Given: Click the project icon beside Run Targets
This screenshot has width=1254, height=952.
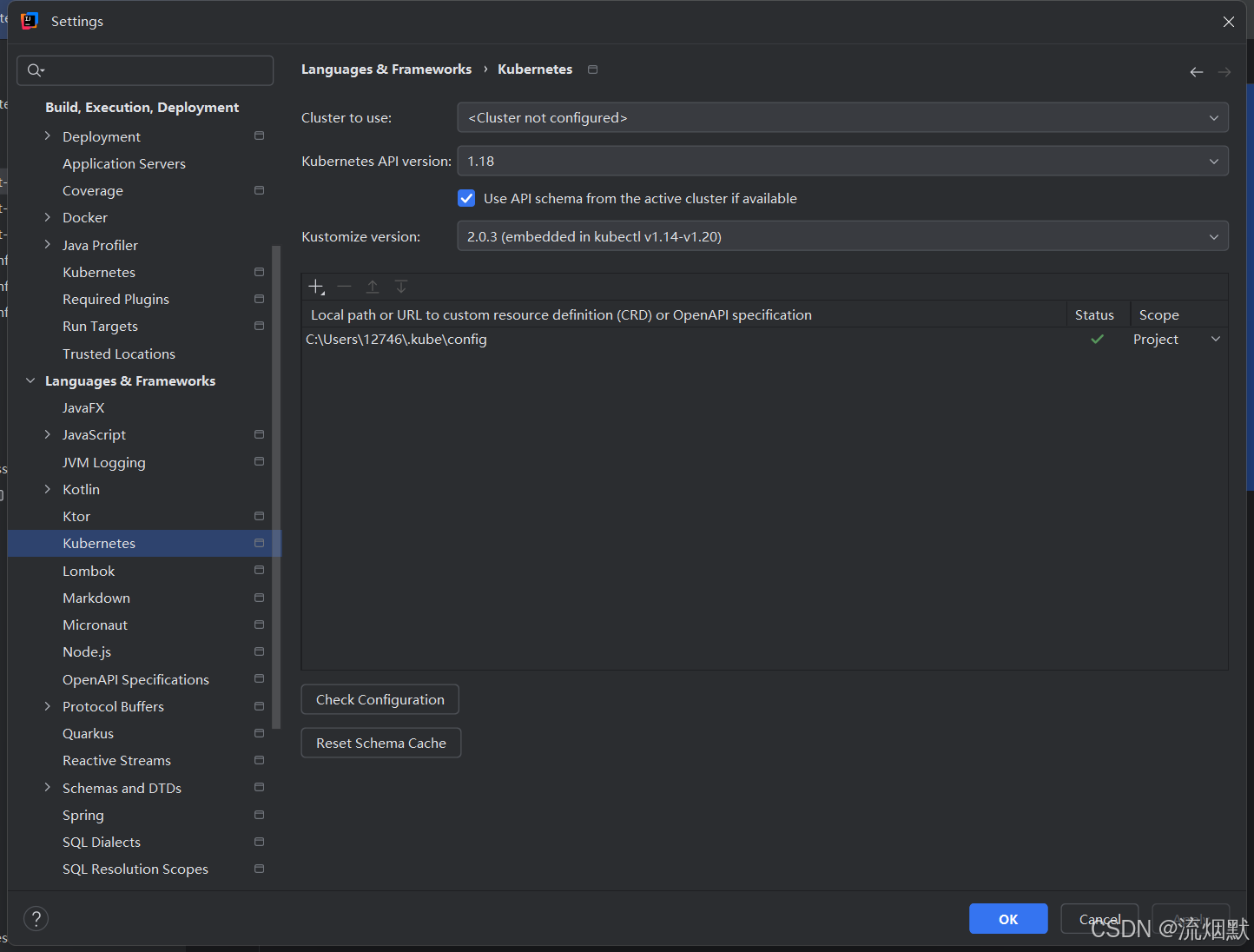Looking at the screenshot, I should point(259,326).
